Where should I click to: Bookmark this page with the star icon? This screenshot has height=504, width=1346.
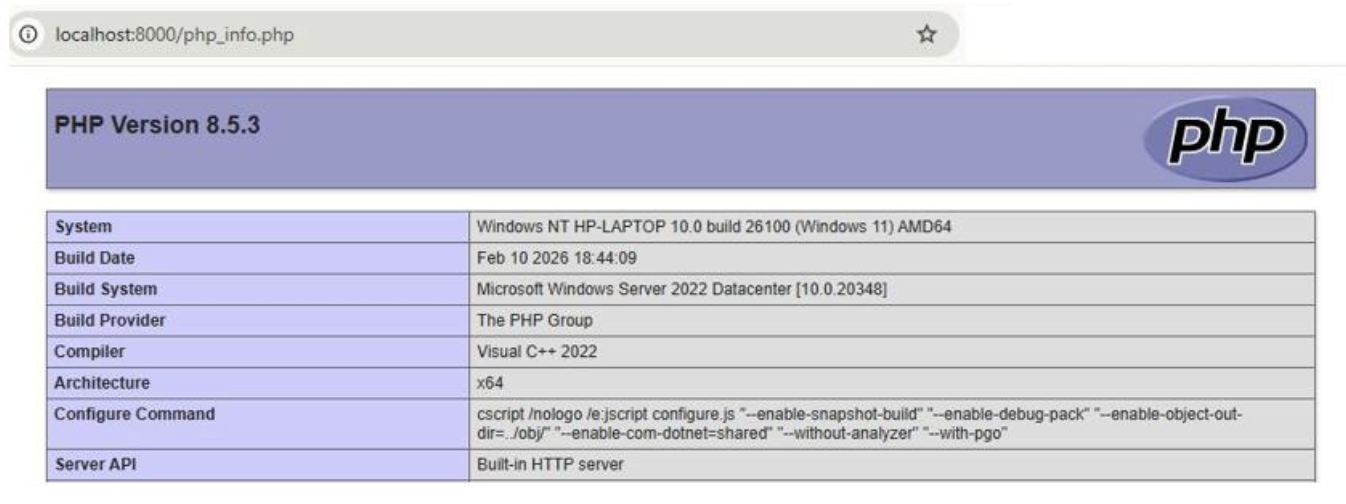(x=926, y=34)
